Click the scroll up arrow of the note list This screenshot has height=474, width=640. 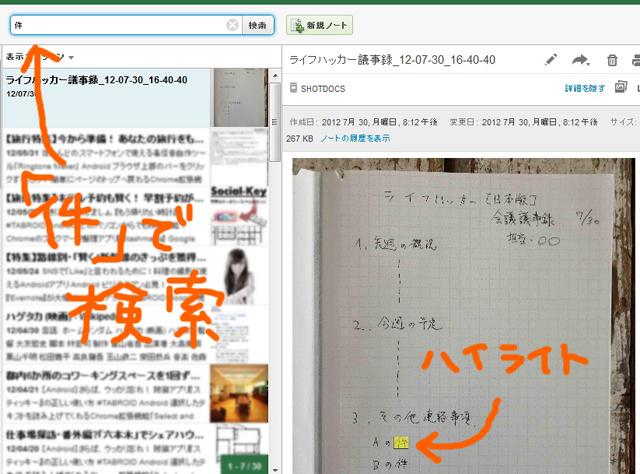click(x=275, y=76)
